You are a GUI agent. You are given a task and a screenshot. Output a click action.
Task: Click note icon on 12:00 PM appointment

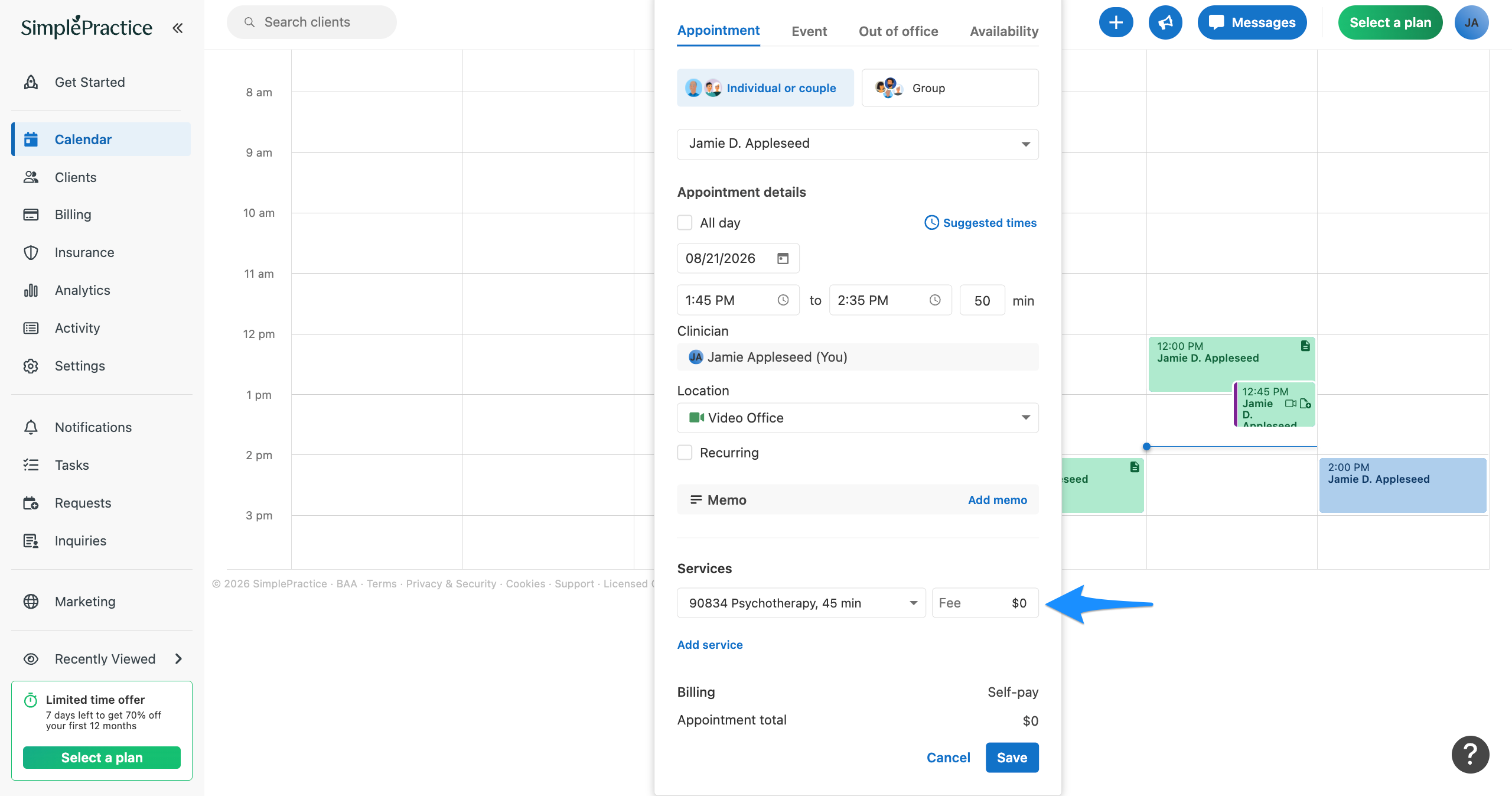click(1305, 346)
